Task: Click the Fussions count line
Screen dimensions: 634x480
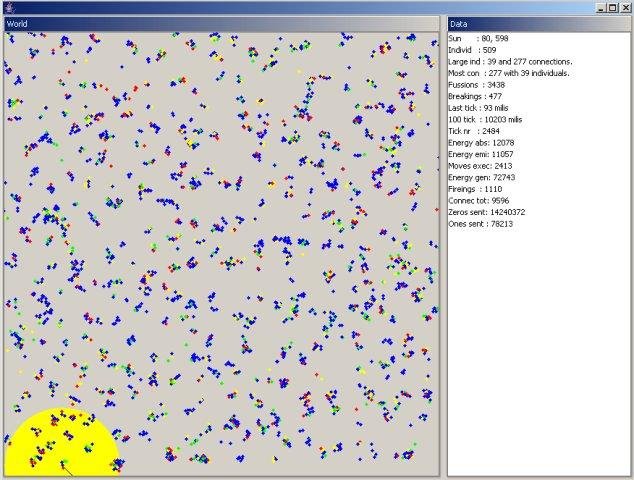Action: 476,85
